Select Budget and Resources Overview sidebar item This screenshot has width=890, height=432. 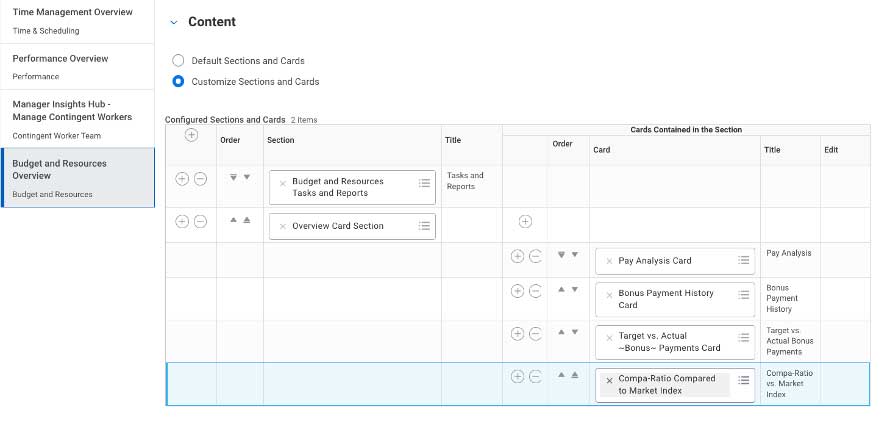coord(60,169)
